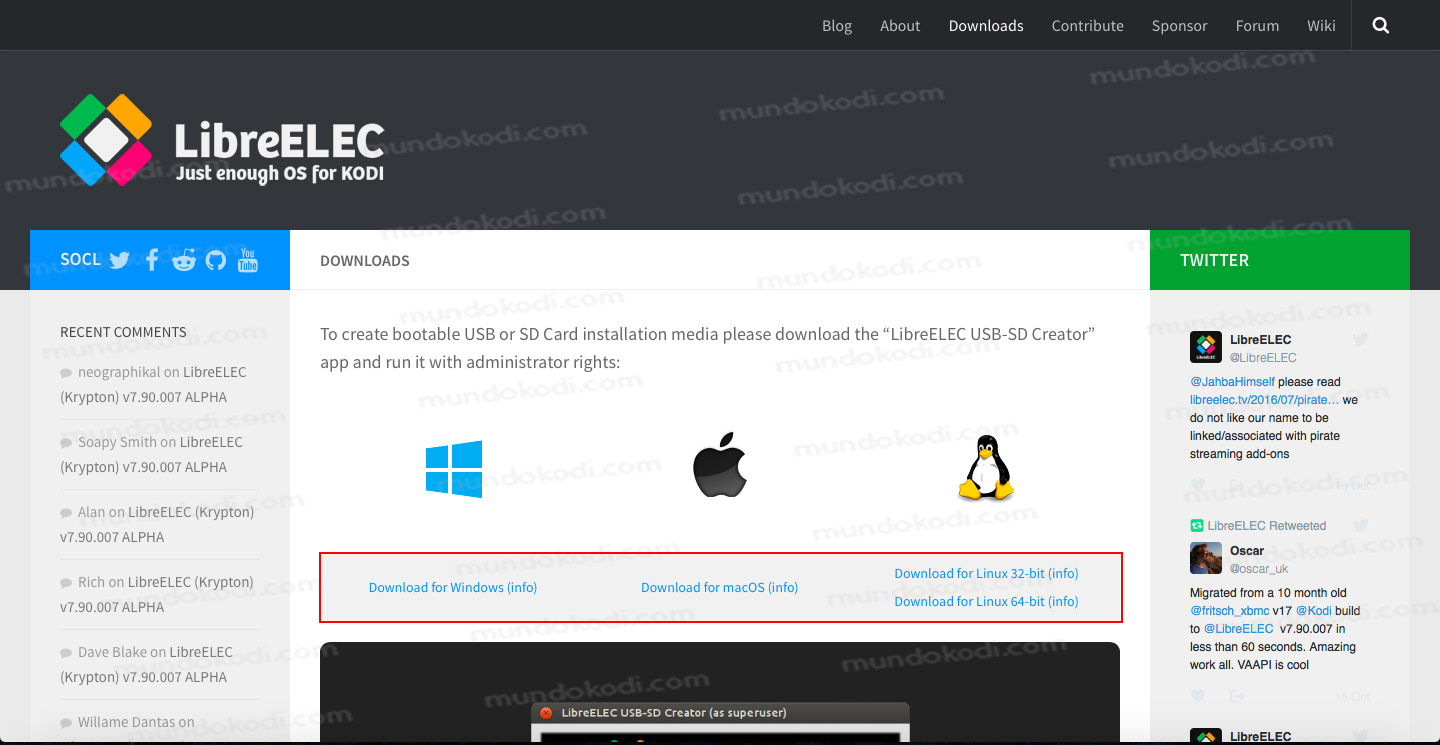Open neographikal's comment link
Image resolution: width=1440 pixels, height=745 pixels.
153,385
